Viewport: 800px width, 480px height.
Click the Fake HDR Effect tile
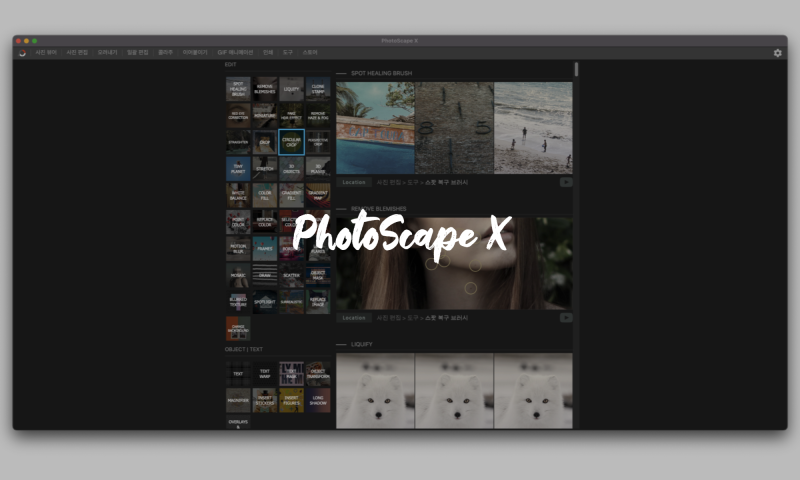click(x=291, y=115)
